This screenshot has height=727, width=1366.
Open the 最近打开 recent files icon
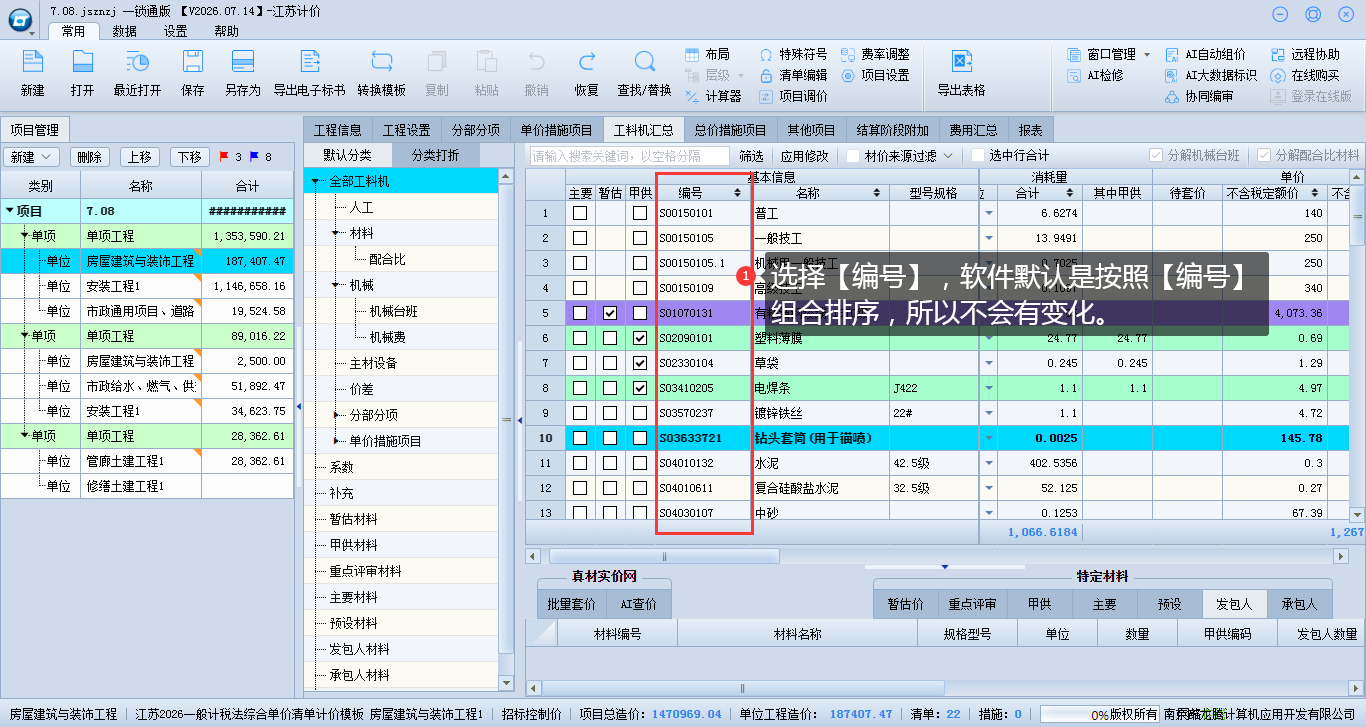click(137, 72)
